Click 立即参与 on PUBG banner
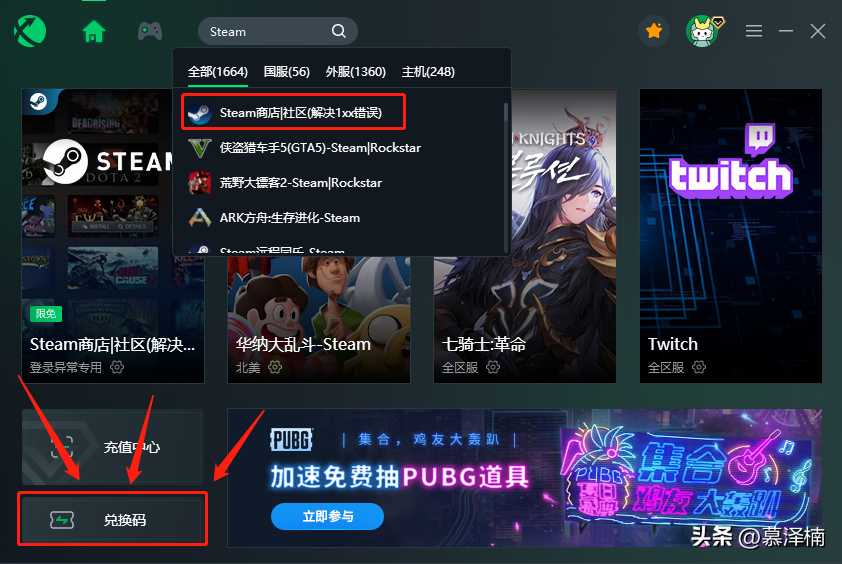Image resolution: width=842 pixels, height=564 pixels. (x=328, y=517)
